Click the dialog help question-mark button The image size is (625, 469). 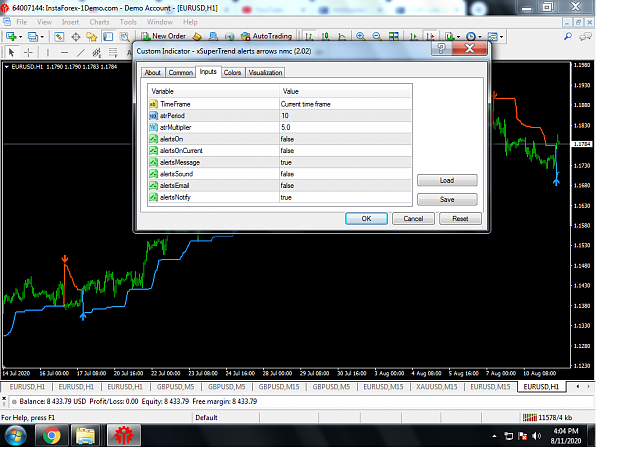pyautogui.click(x=441, y=49)
